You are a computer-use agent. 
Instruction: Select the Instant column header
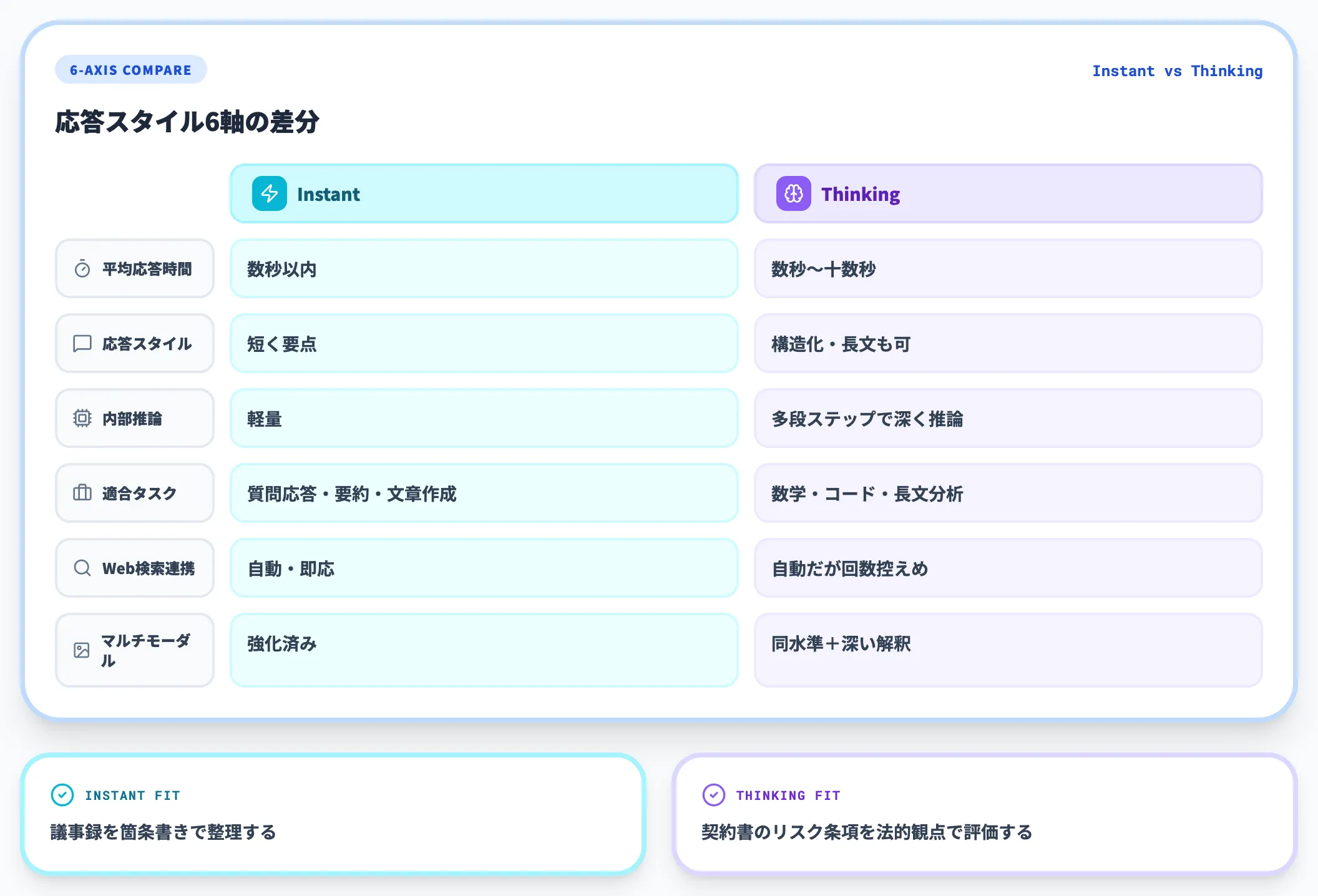[x=484, y=193]
